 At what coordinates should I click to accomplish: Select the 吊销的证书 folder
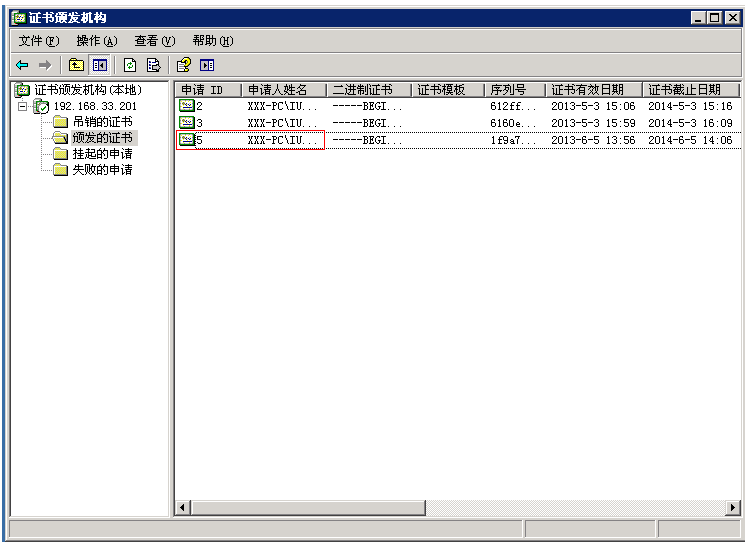(x=102, y=122)
